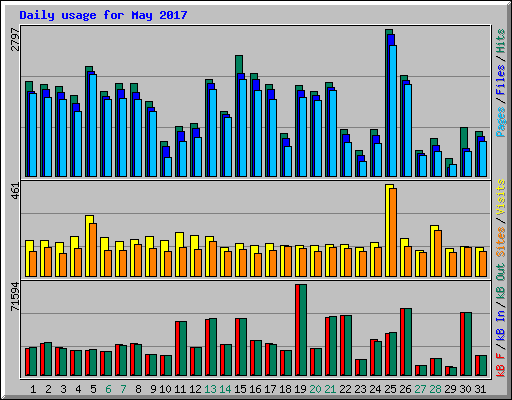The image size is (512, 400).
Task: Click the 461 visits axis value
Action: 15,191
